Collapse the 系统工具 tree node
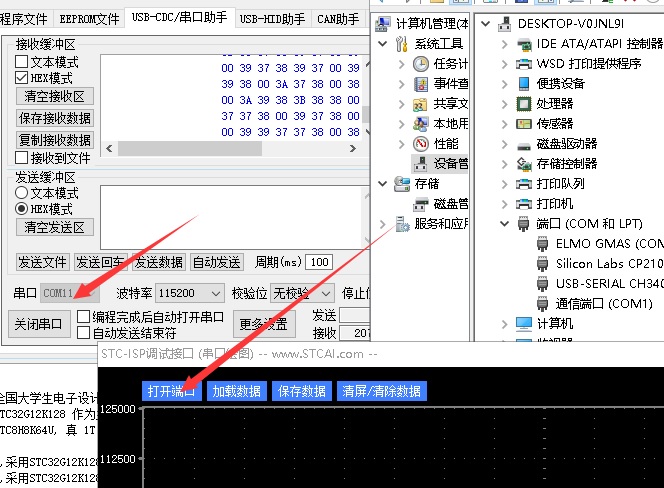Screen dimensions: 664x488 382,44
